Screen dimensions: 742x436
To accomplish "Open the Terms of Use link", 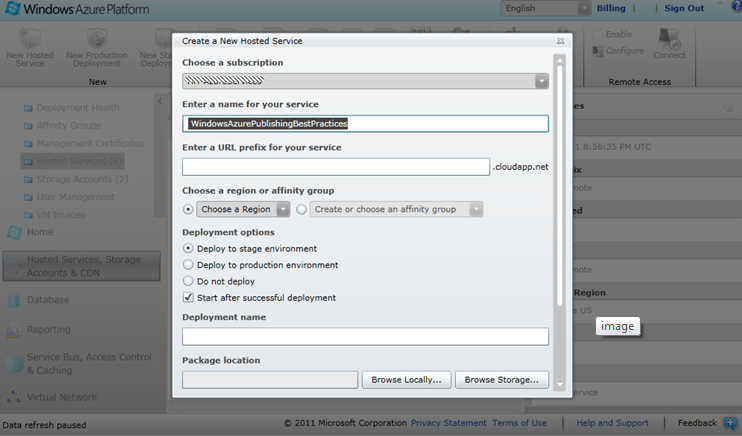I will (520, 423).
